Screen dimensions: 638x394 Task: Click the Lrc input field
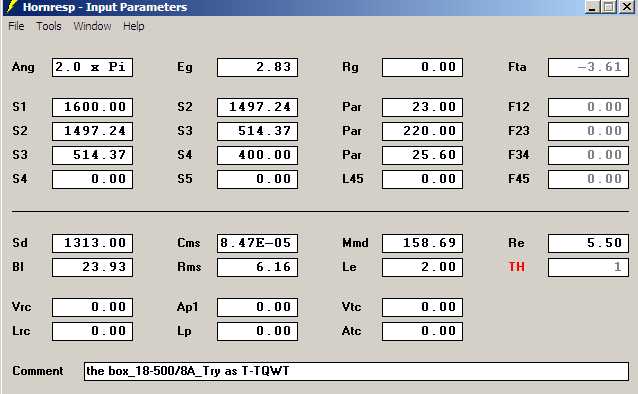tap(92, 331)
